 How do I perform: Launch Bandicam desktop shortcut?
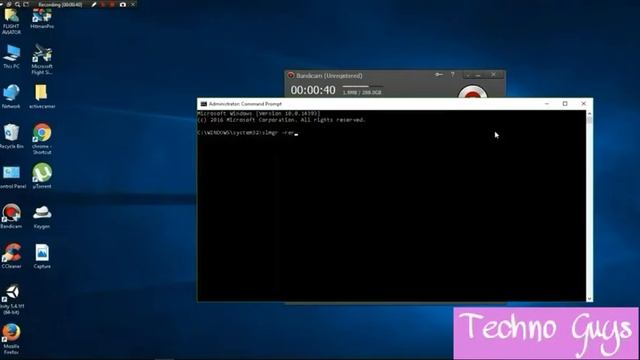[11, 216]
